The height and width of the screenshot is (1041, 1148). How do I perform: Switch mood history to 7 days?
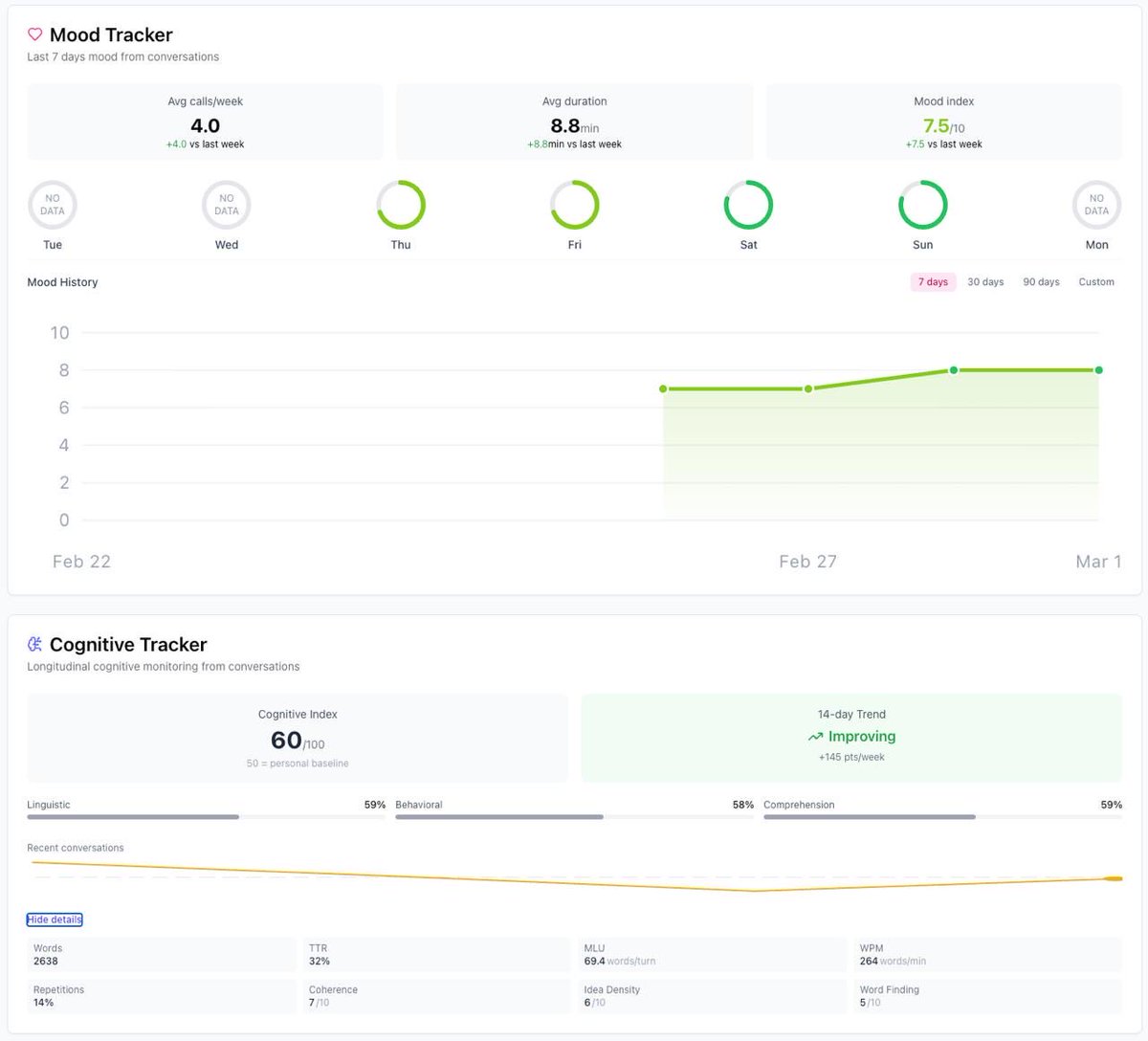pyautogui.click(x=933, y=282)
